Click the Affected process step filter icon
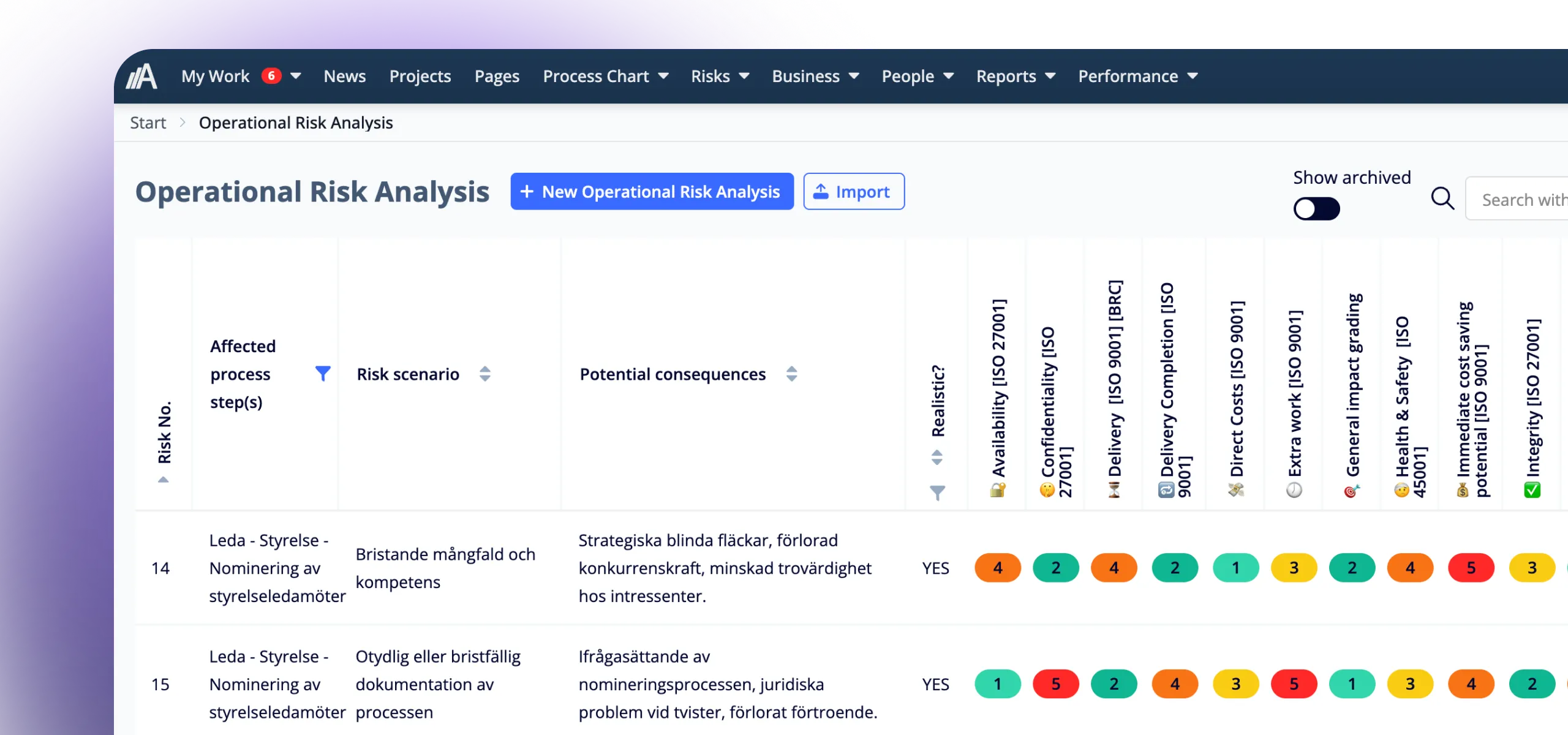The image size is (1568, 735). click(x=323, y=374)
